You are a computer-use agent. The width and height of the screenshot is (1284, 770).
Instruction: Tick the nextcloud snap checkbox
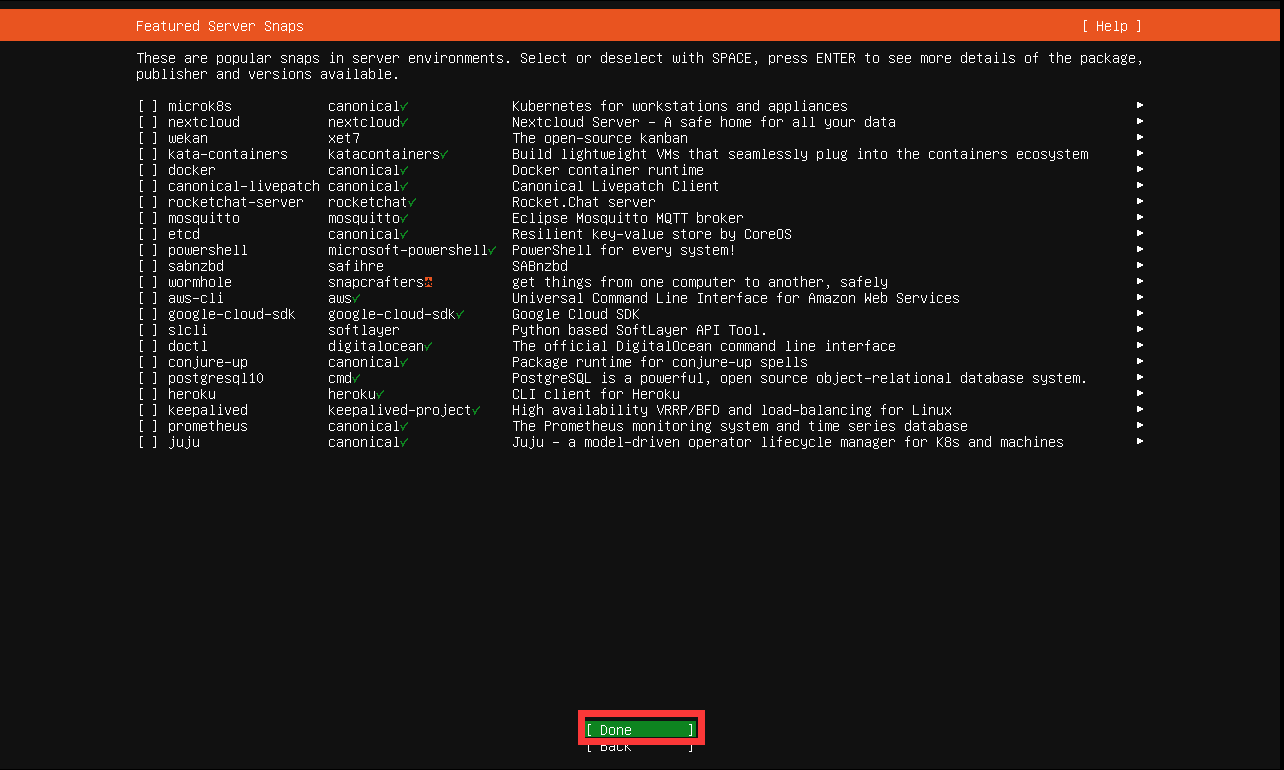[x=148, y=122]
